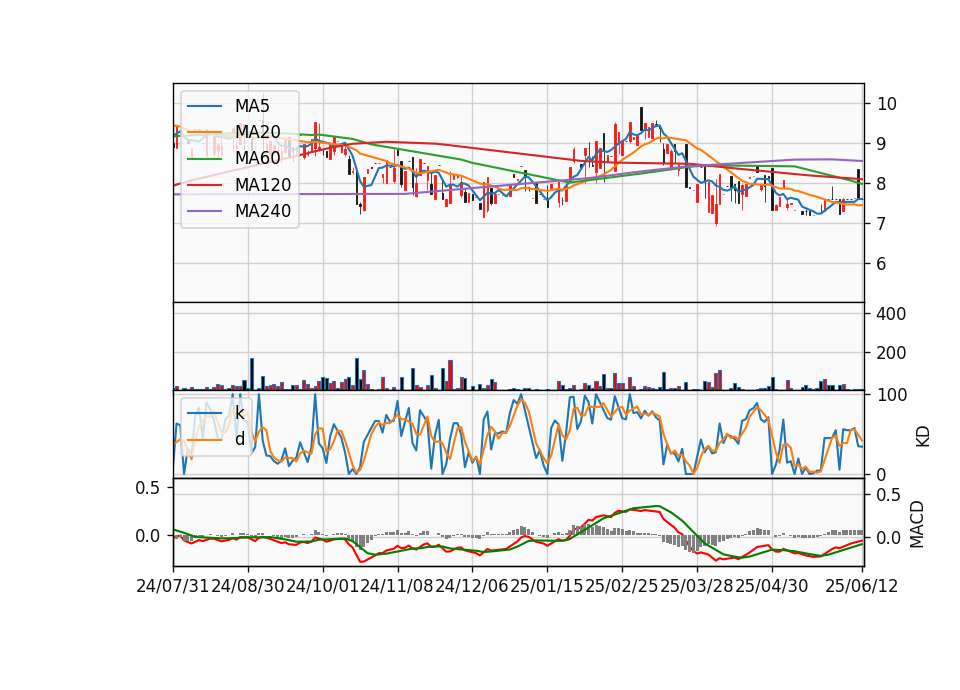The image size is (960, 690).
Task: Click the 25/03/28 date axis label
Action: [x=697, y=586]
